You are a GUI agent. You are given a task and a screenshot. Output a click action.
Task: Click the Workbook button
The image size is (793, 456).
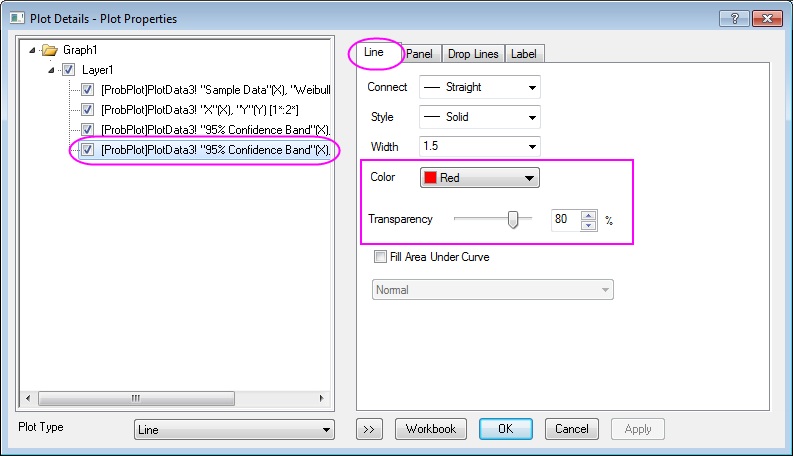point(431,429)
